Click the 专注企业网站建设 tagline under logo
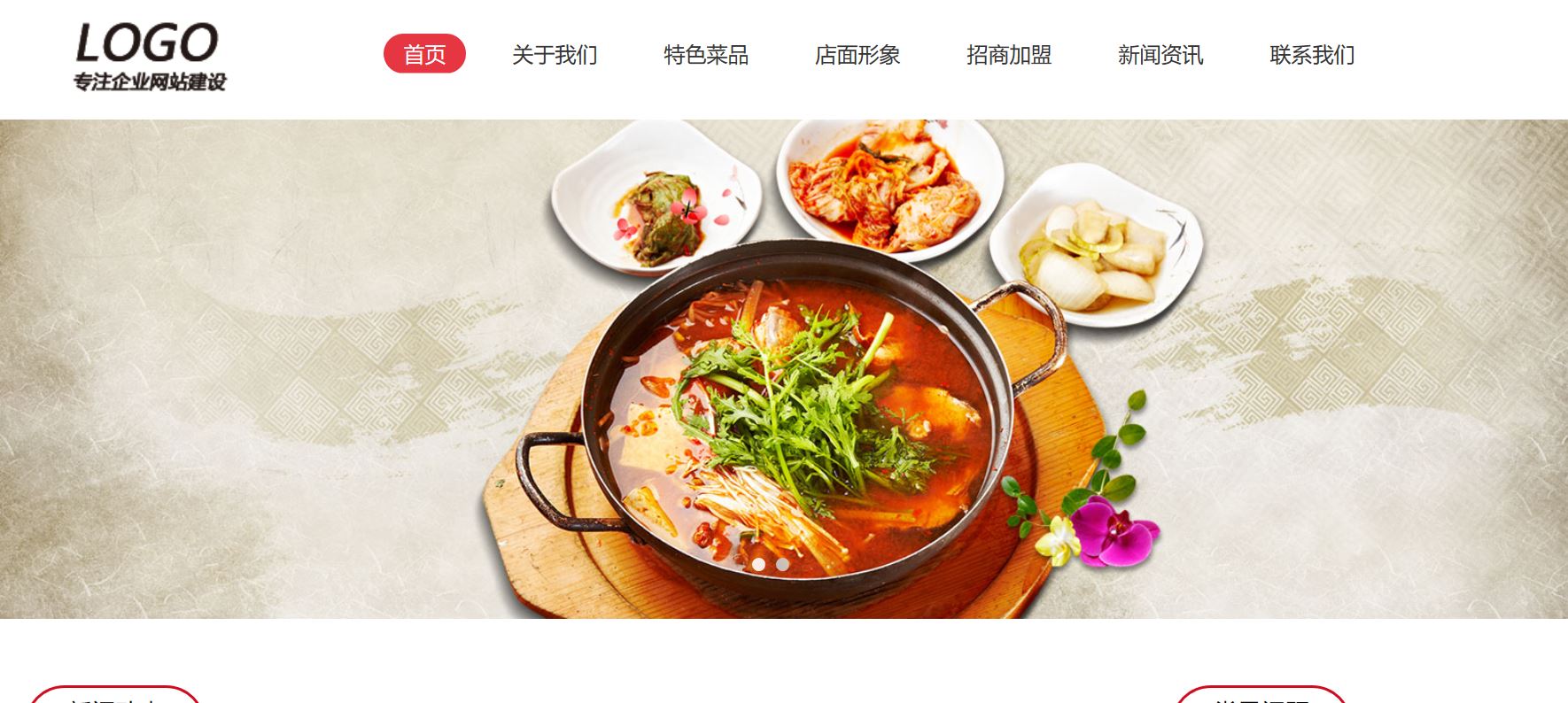Screen dimensions: 1568x703 150,82
